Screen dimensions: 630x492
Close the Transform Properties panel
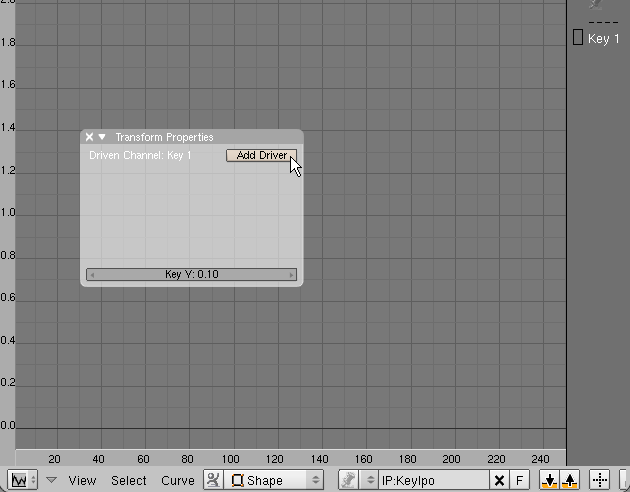coord(90,137)
